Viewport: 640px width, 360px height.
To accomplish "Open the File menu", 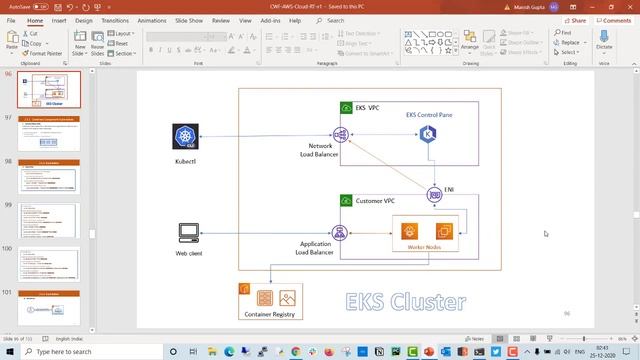I will point(11,20).
